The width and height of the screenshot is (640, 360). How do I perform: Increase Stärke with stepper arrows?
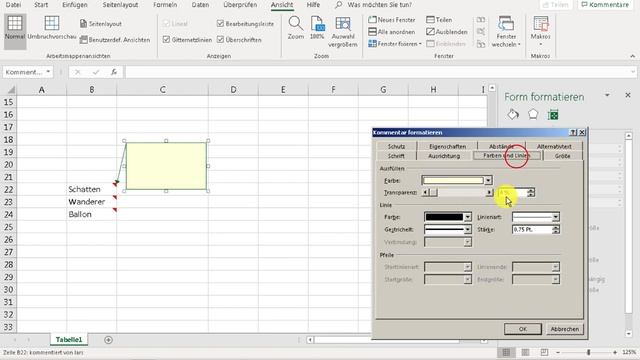click(x=556, y=227)
